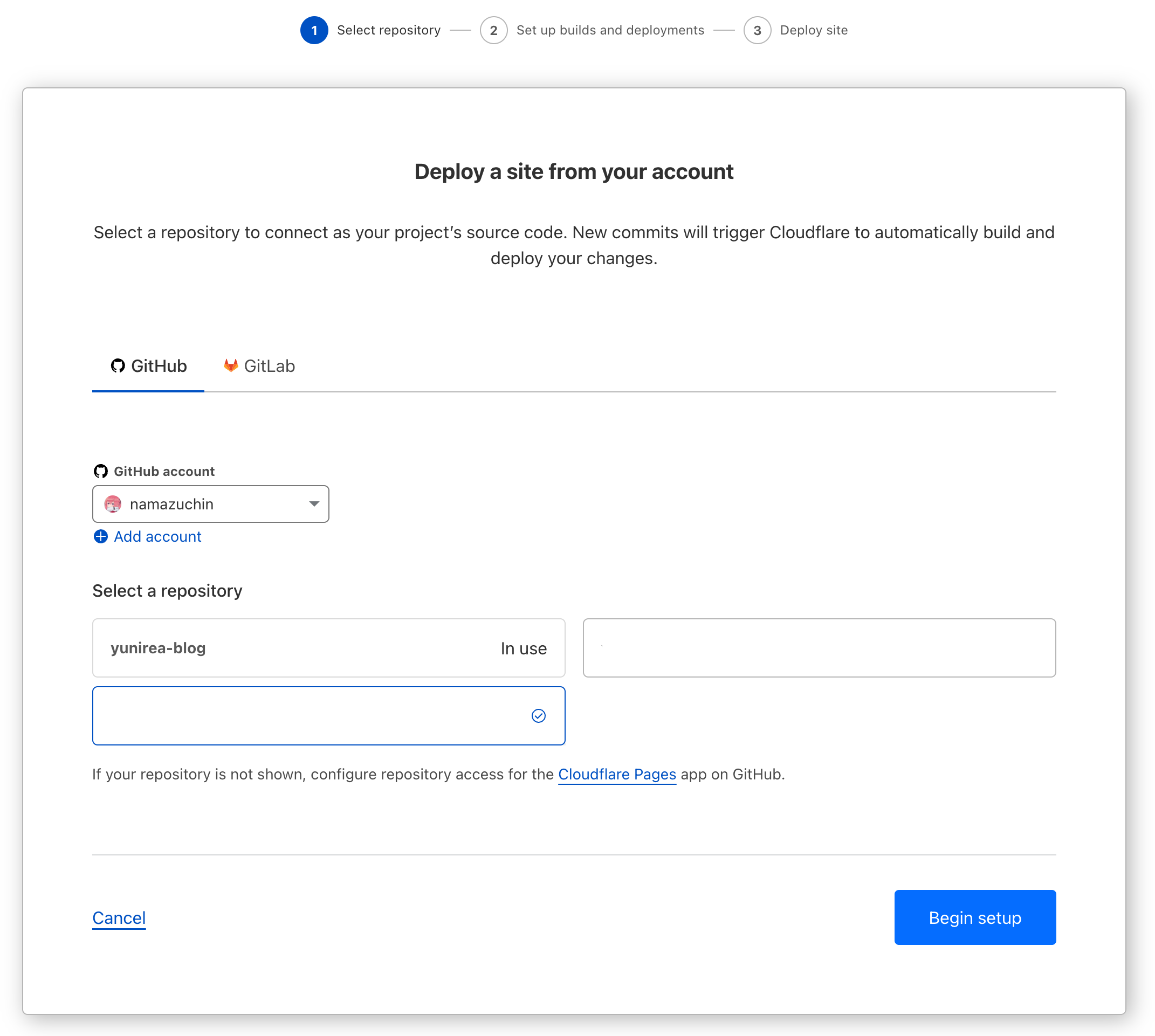Select the blank repository card on right

819,648
